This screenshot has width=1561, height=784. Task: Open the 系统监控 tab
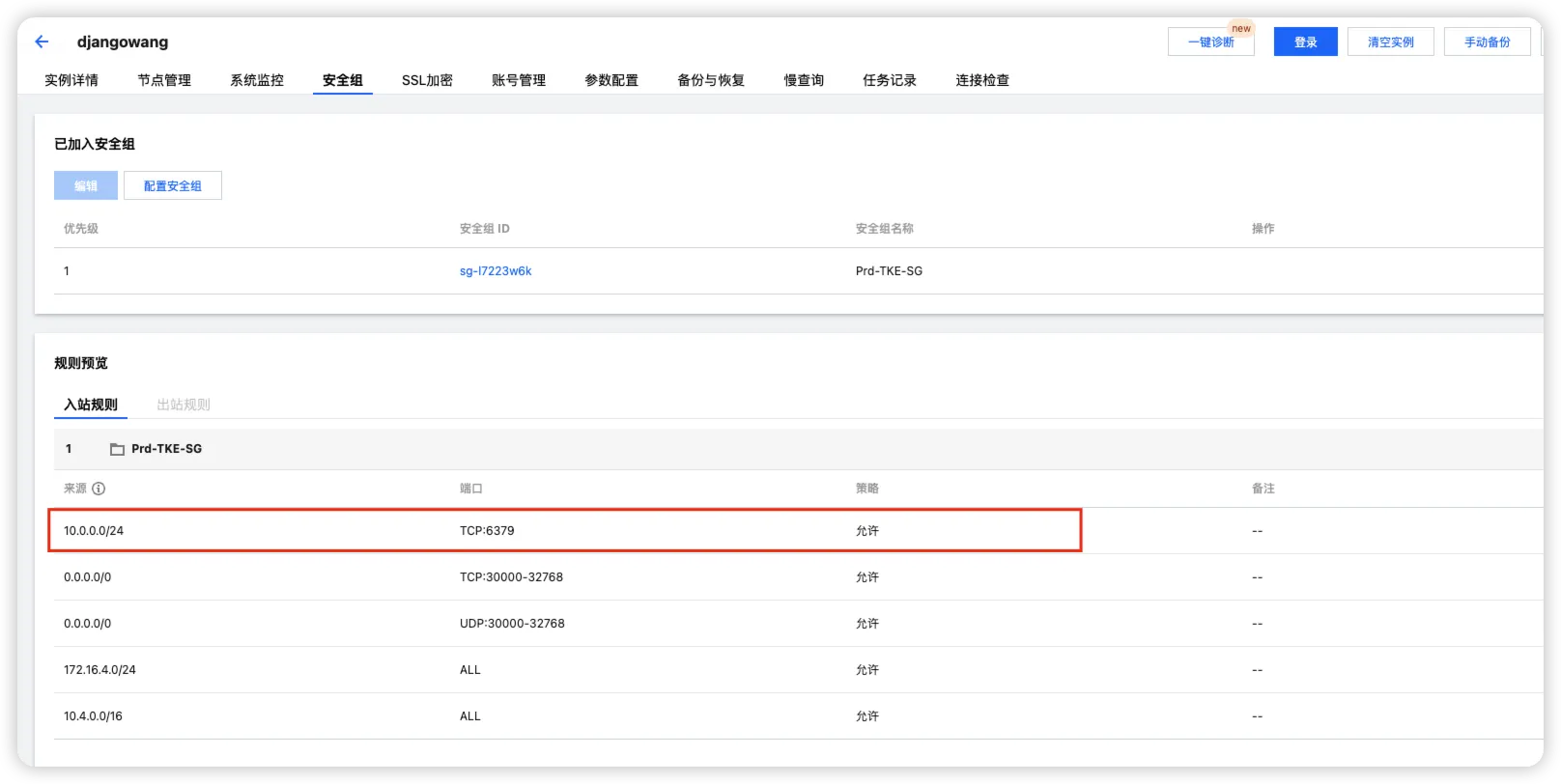257,80
